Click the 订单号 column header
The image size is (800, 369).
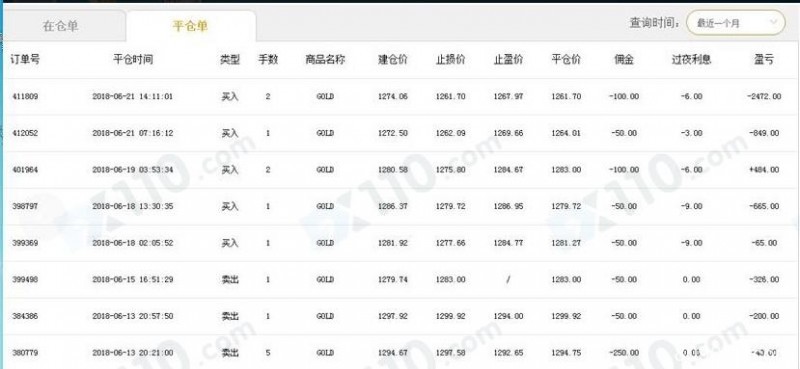[x=25, y=59]
